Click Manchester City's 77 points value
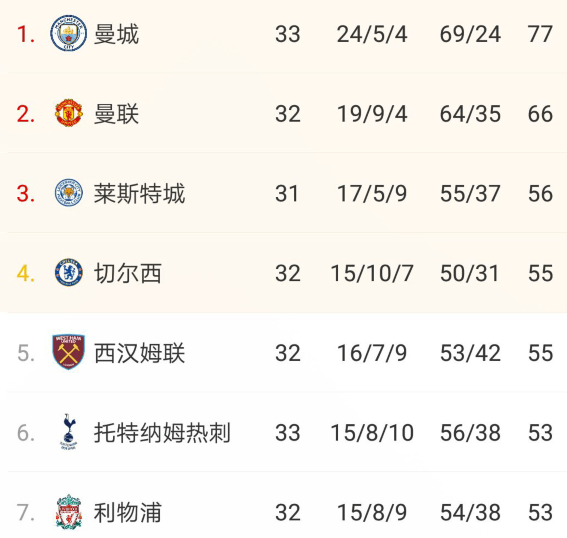The image size is (567, 538). (540, 34)
